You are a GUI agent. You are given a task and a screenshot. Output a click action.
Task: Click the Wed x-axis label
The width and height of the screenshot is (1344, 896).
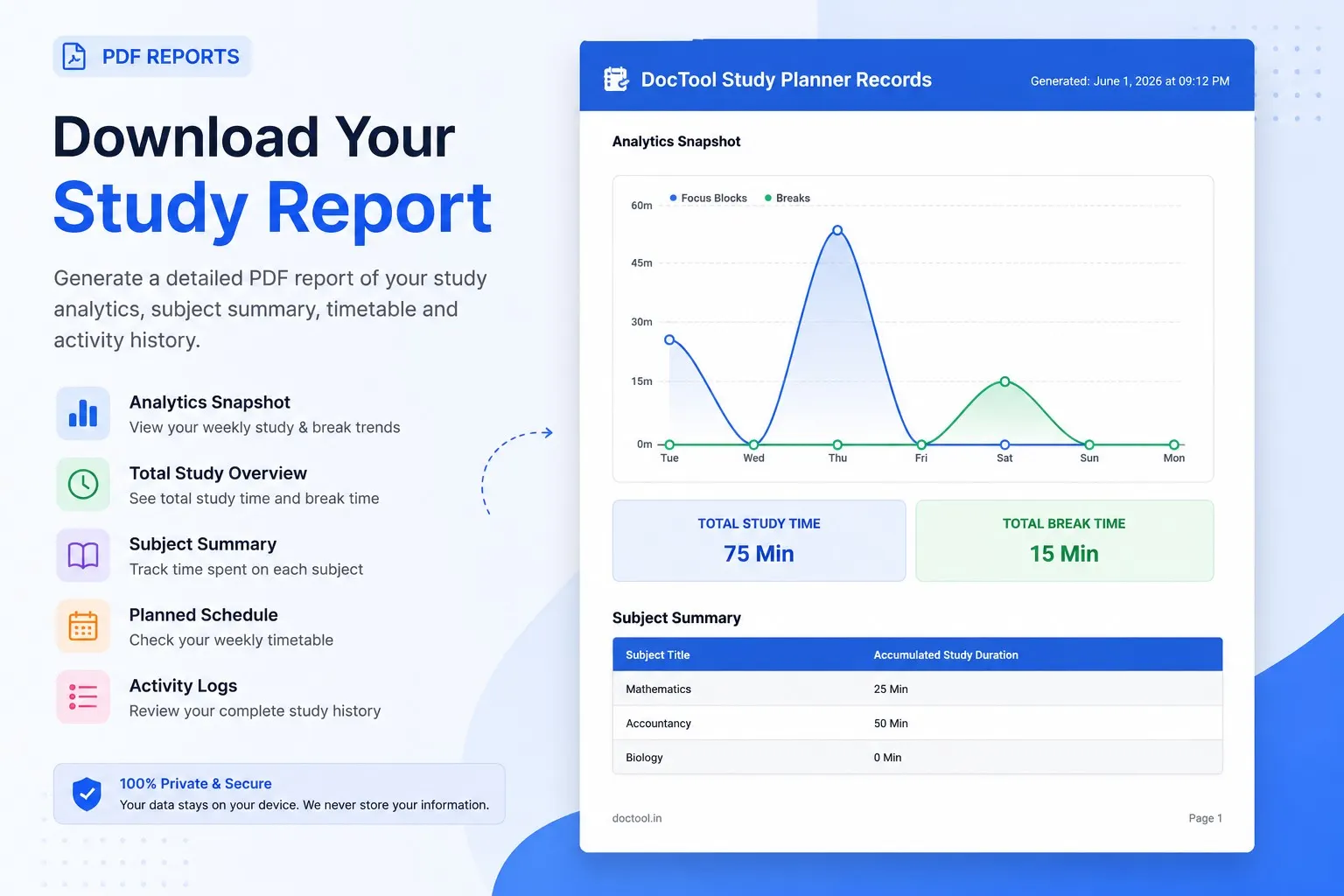pyautogui.click(x=753, y=458)
